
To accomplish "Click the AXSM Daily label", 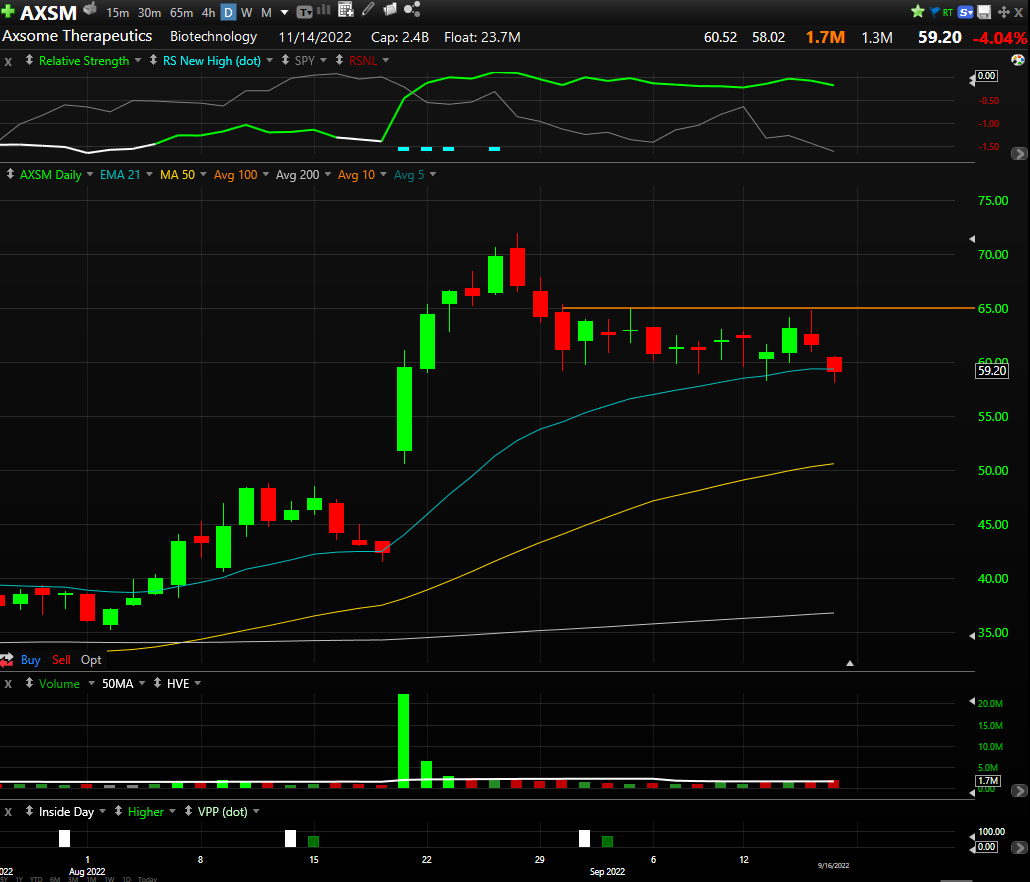I will point(51,175).
